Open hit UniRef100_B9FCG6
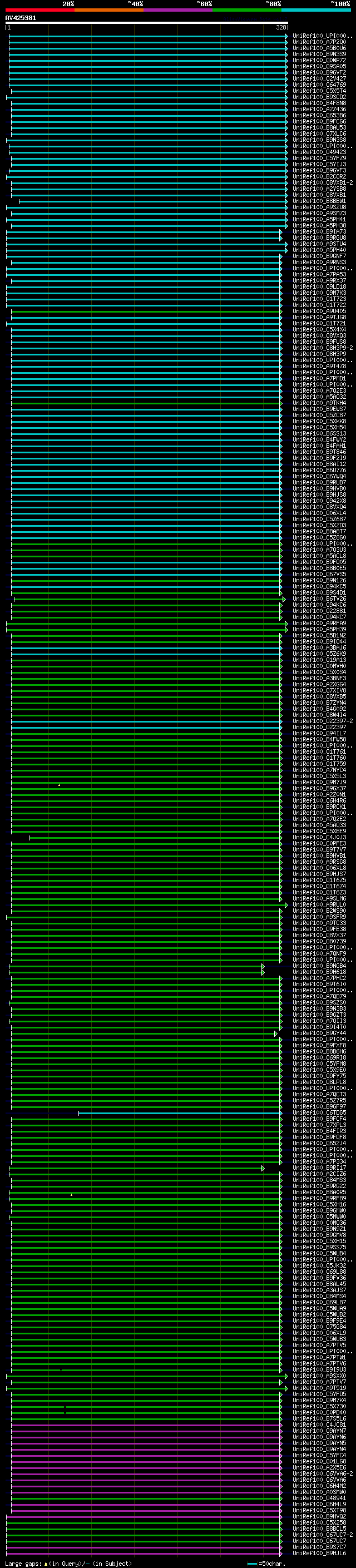The image size is (356, 1568). pos(319,122)
